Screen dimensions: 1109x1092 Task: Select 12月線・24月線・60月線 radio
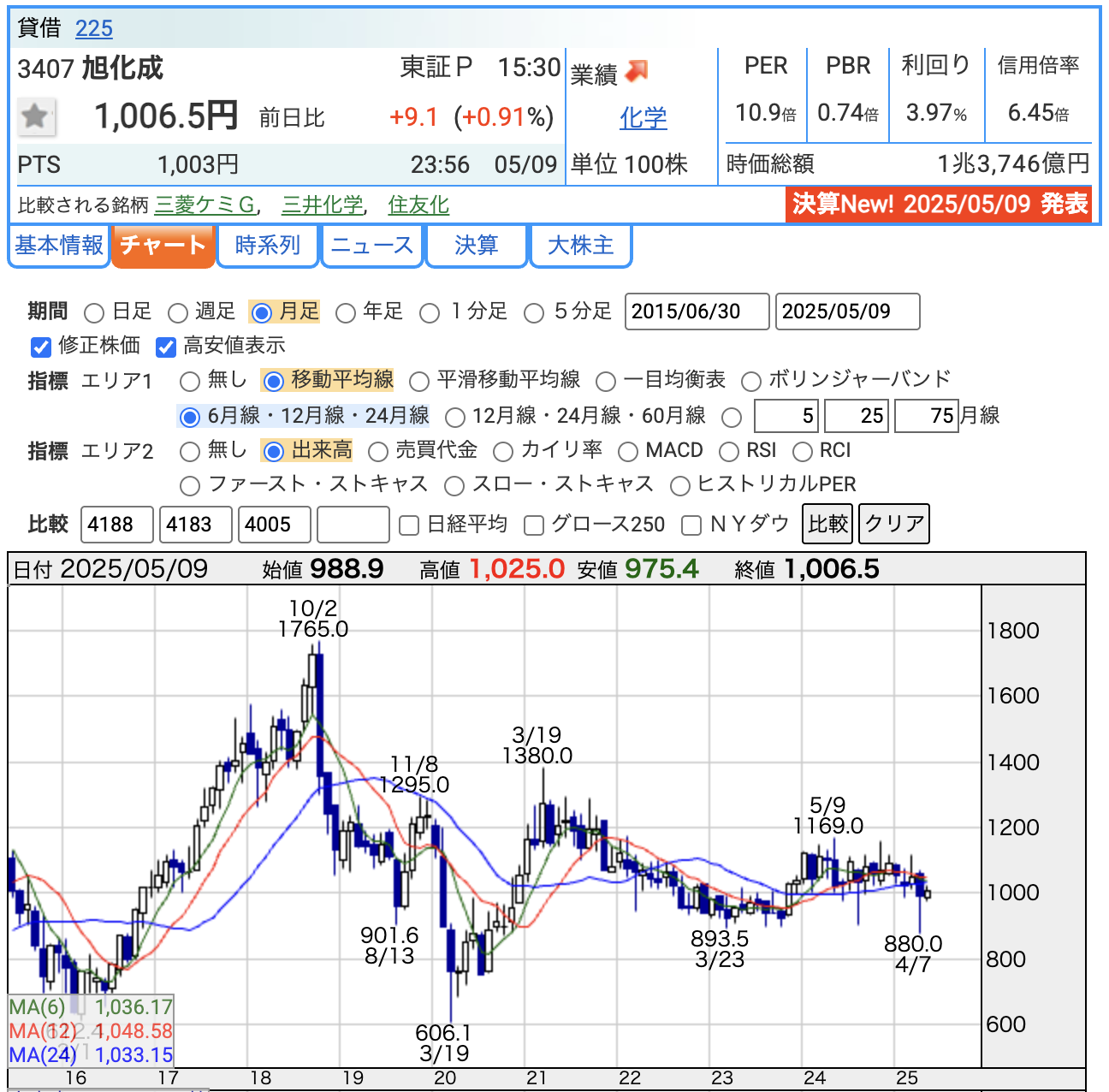tap(455, 418)
